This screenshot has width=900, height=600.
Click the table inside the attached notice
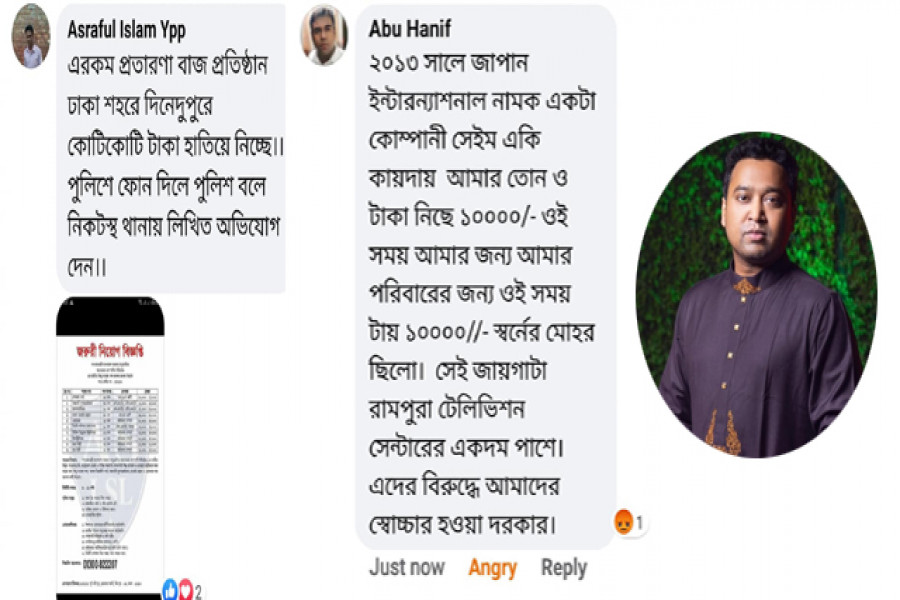pos(110,421)
